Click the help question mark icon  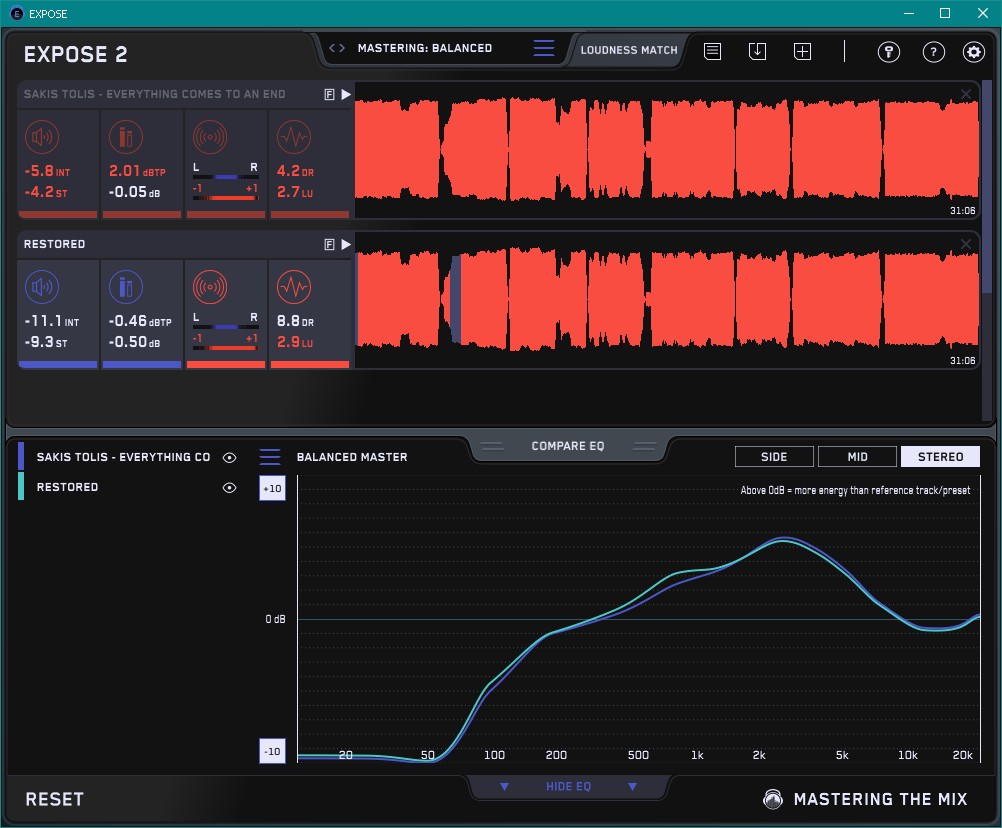click(933, 52)
